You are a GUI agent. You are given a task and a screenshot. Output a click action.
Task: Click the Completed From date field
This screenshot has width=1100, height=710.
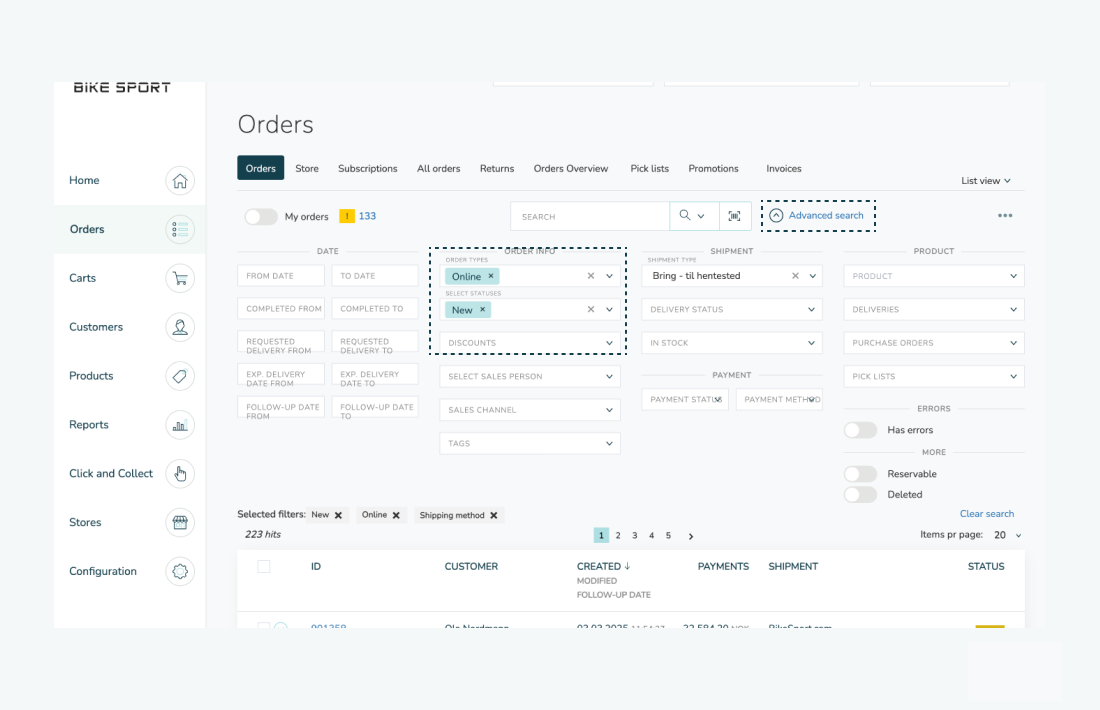pyautogui.click(x=281, y=309)
